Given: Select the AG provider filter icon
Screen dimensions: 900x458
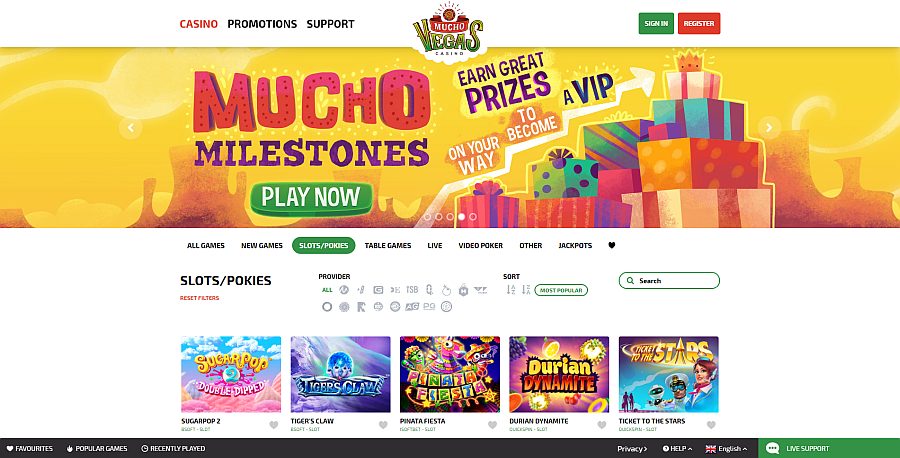Looking at the screenshot, I should pos(412,307).
